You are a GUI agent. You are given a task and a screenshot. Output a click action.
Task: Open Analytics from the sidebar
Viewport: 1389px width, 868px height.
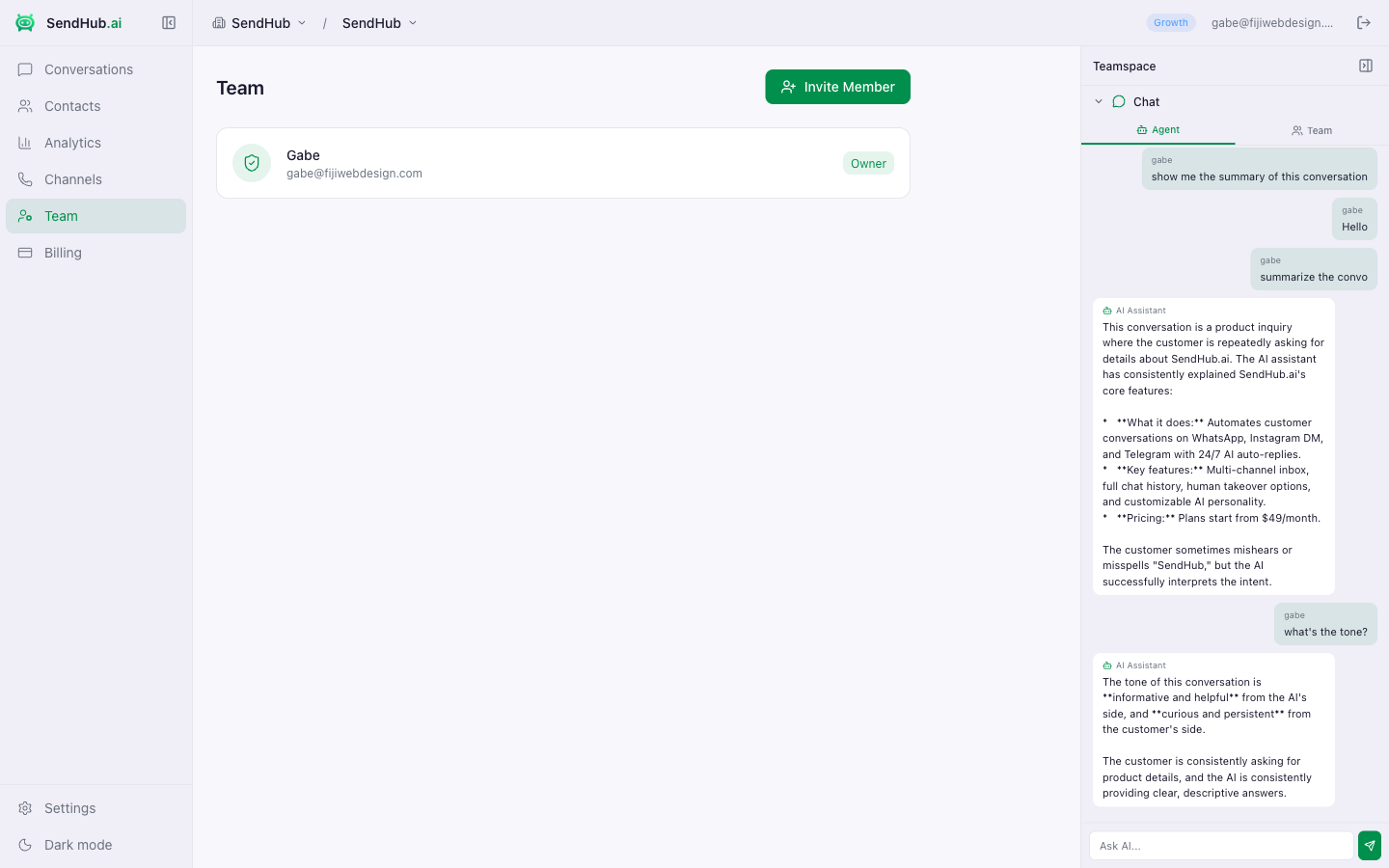pyautogui.click(x=95, y=143)
